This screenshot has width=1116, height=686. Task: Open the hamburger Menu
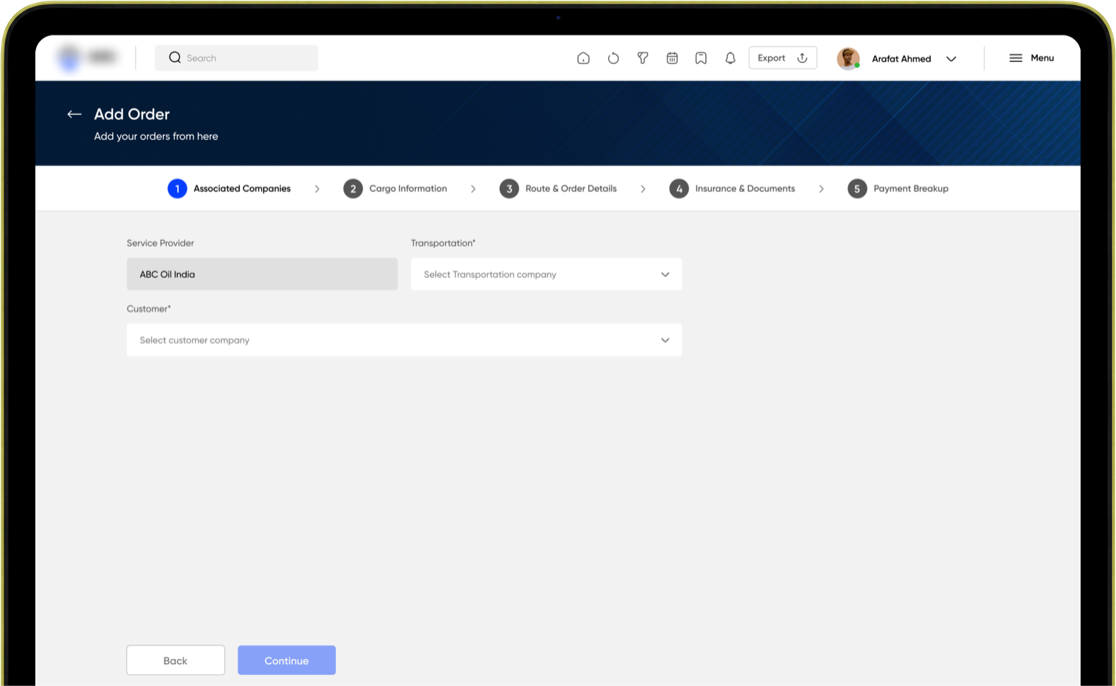pyautogui.click(x=1031, y=58)
